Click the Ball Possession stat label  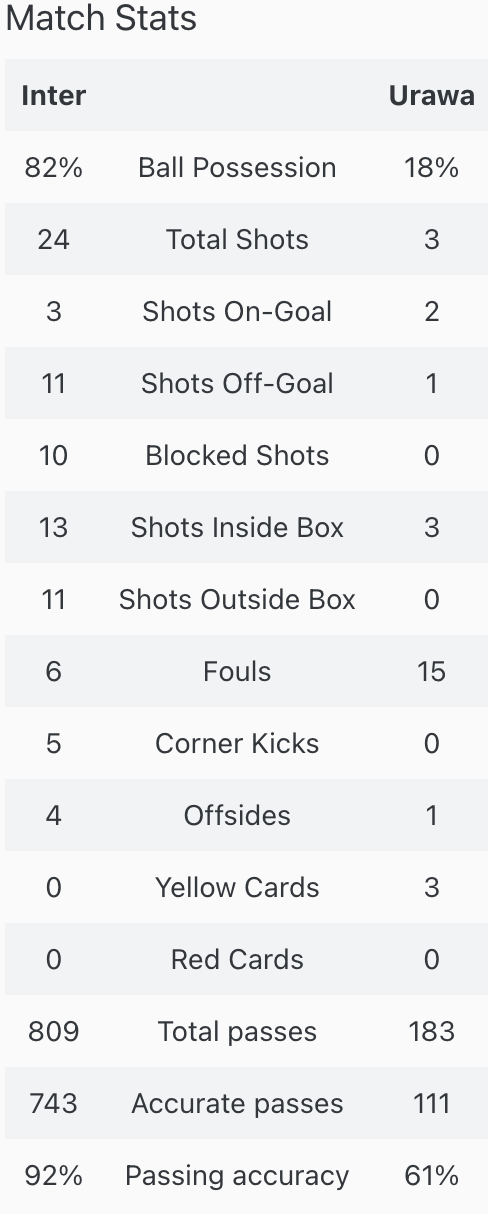237,168
